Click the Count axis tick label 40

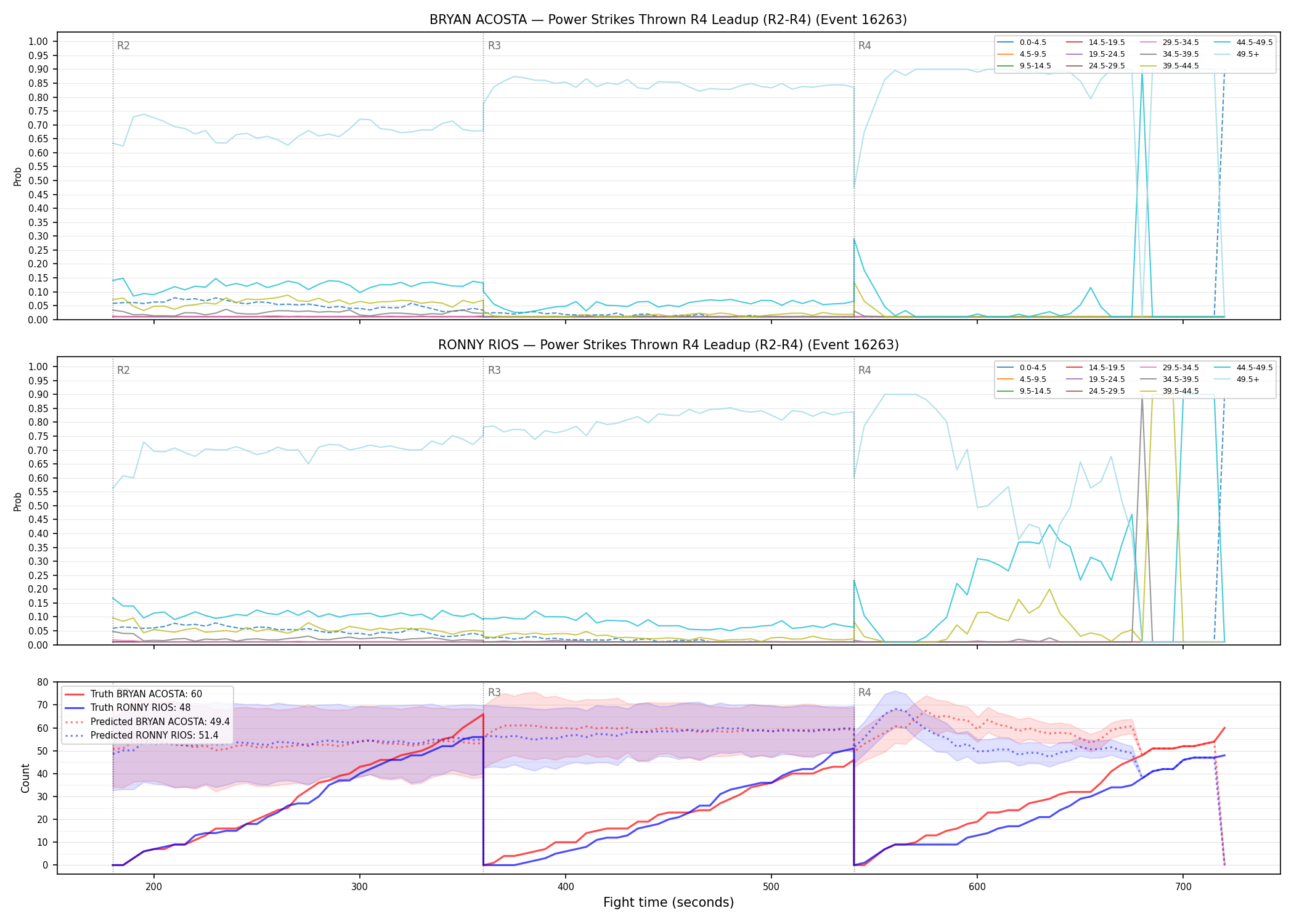[x=43, y=774]
